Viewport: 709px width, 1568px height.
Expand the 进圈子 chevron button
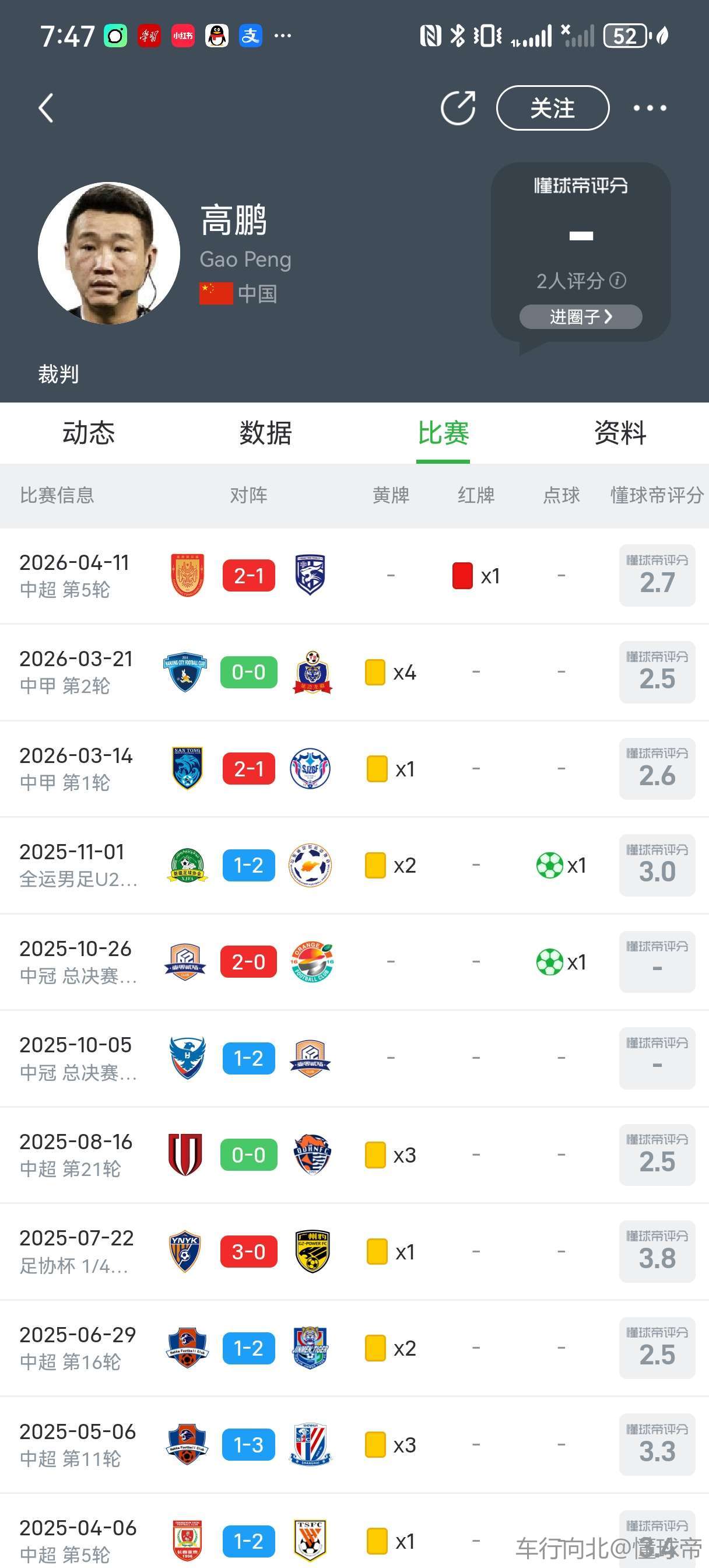coord(581,317)
